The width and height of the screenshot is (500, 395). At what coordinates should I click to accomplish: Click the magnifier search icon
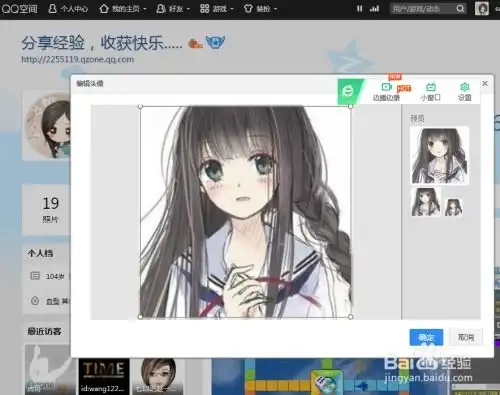click(x=460, y=9)
